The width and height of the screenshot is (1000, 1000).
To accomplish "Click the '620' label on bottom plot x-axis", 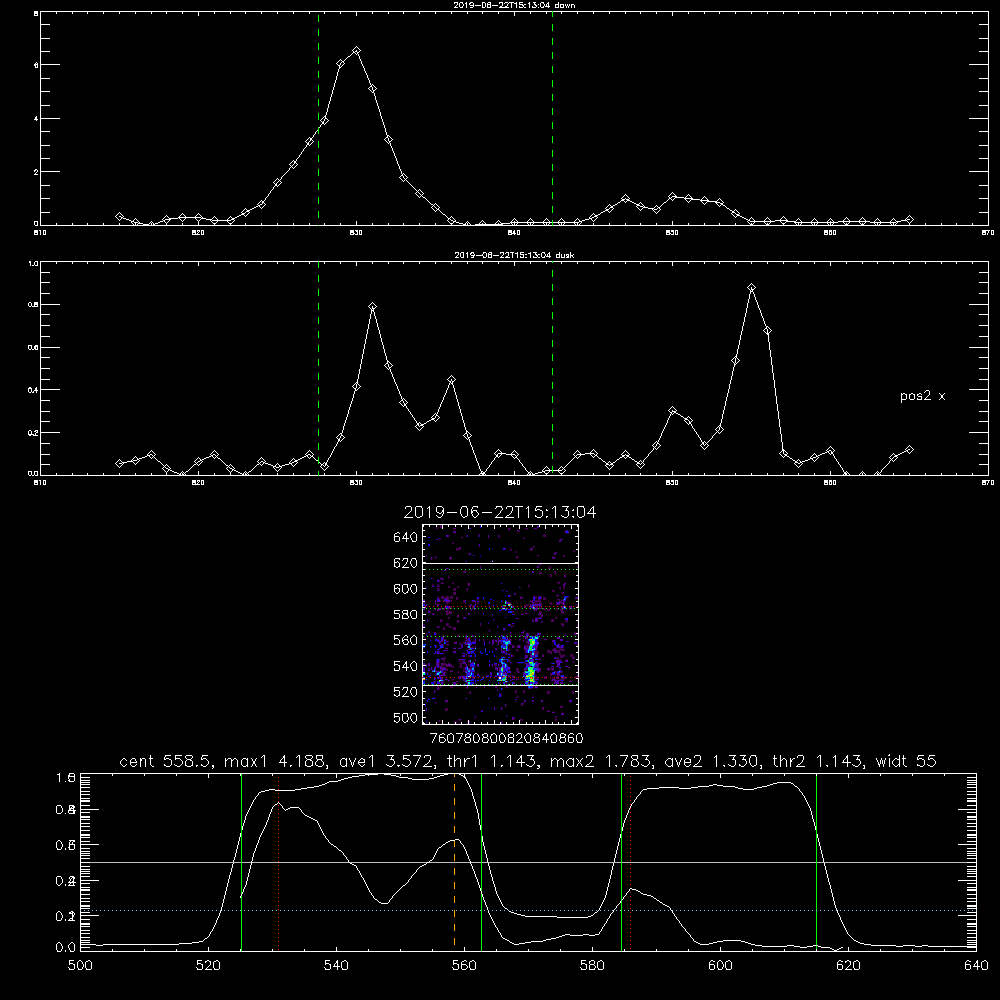I will pos(848,965).
